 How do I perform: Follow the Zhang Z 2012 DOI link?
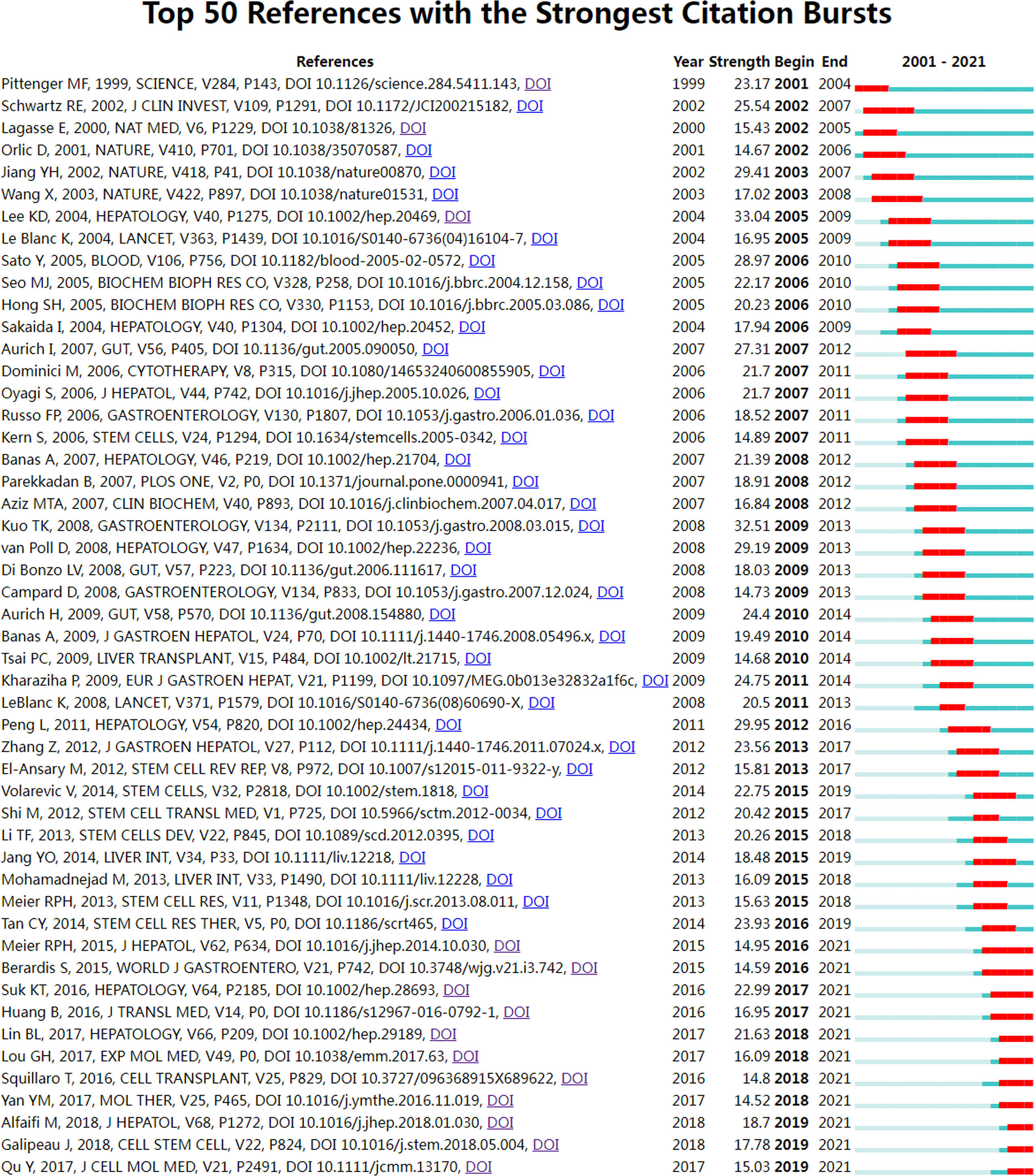point(621,747)
